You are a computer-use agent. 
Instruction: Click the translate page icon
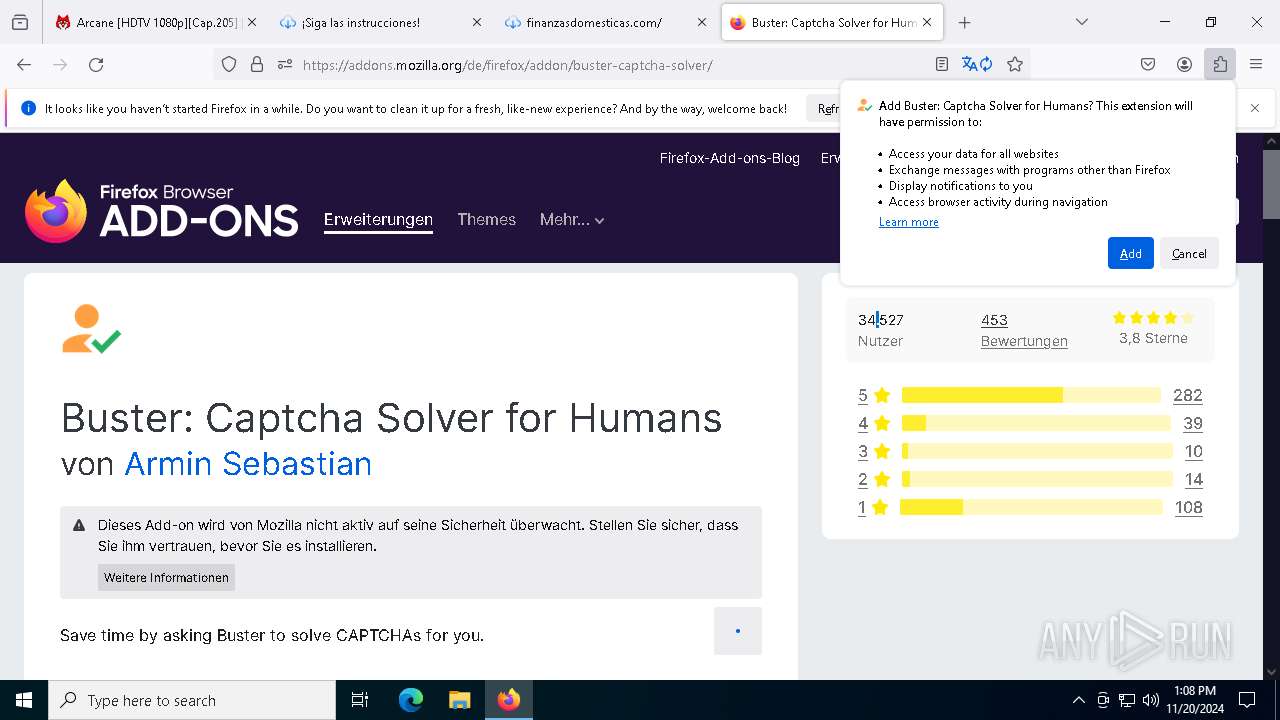[977, 65]
